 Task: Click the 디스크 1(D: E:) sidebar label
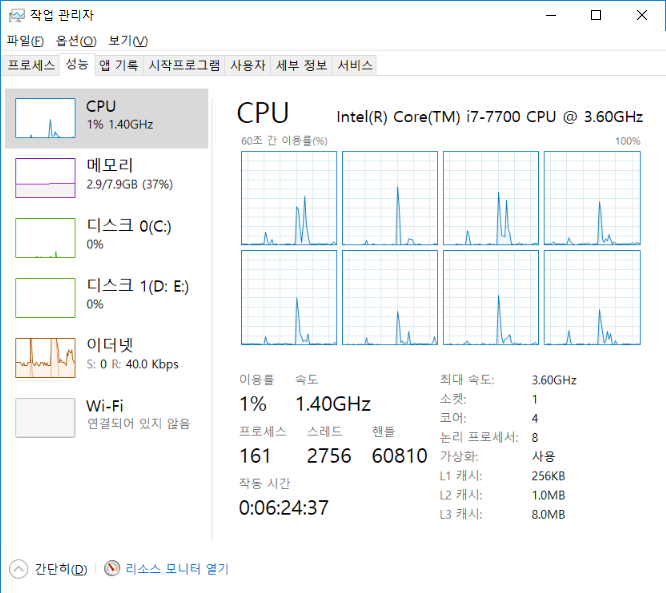tap(138, 286)
